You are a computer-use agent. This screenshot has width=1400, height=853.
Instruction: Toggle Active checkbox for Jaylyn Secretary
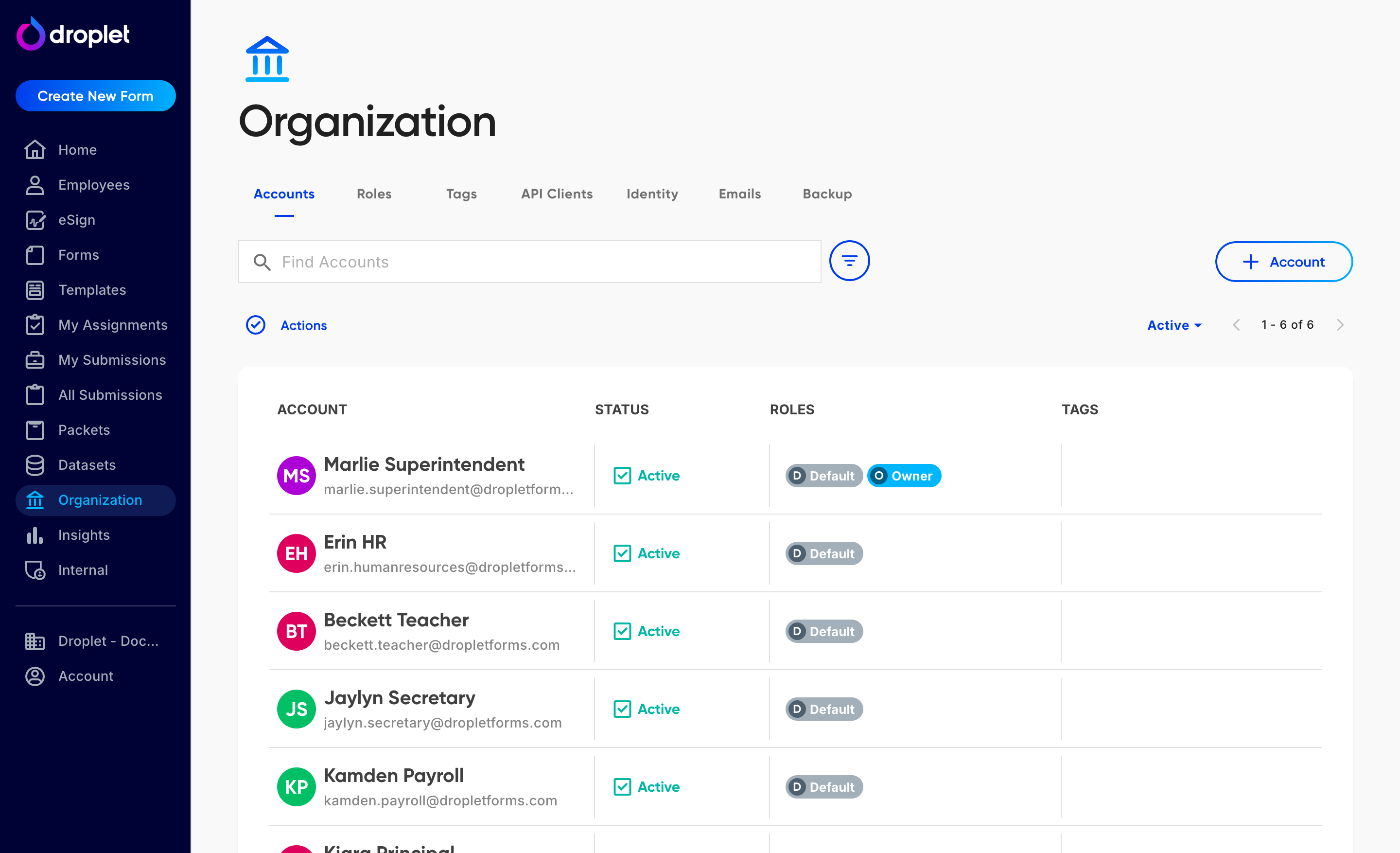click(x=622, y=709)
